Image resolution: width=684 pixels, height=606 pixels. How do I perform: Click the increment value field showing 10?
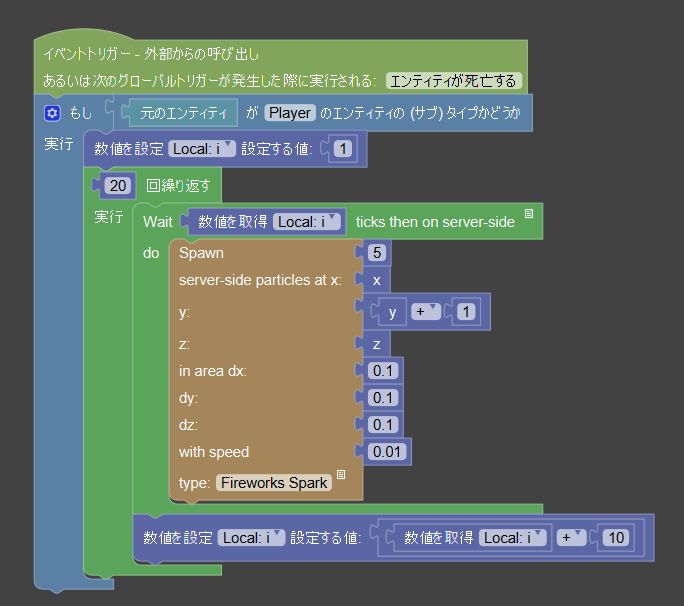[615, 538]
